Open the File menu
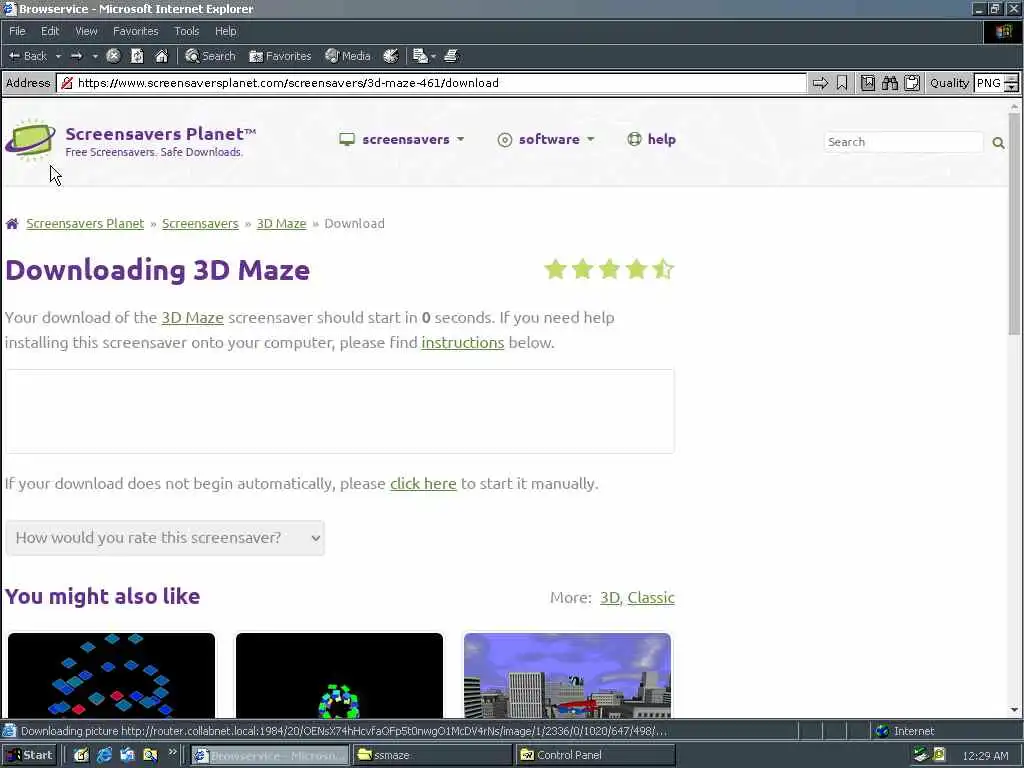1024x768 pixels. tap(17, 31)
